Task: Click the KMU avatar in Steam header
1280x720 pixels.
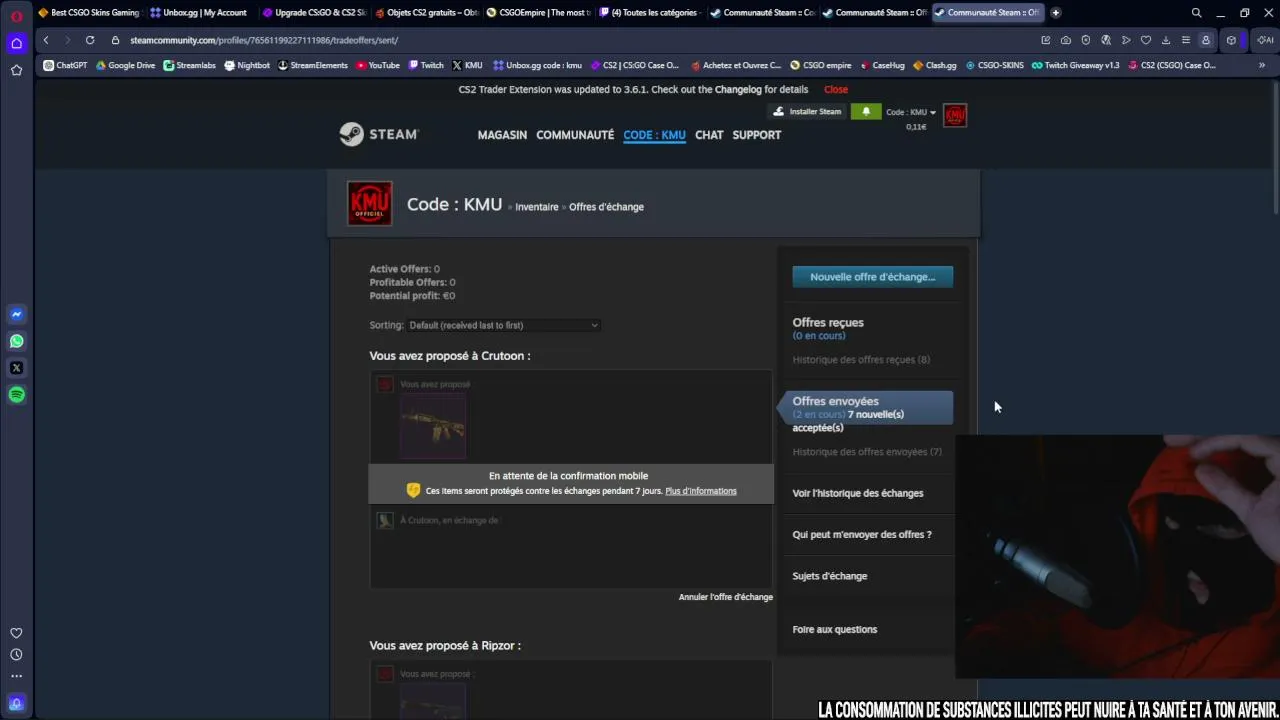Action: click(955, 115)
